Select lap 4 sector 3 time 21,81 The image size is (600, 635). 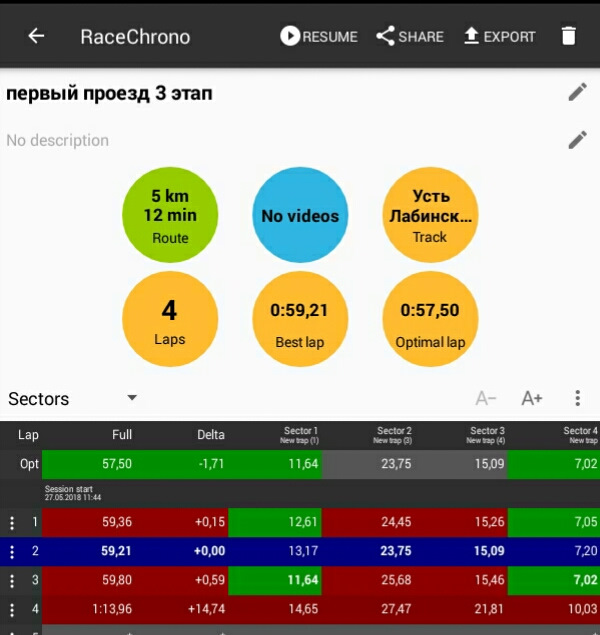(x=489, y=609)
